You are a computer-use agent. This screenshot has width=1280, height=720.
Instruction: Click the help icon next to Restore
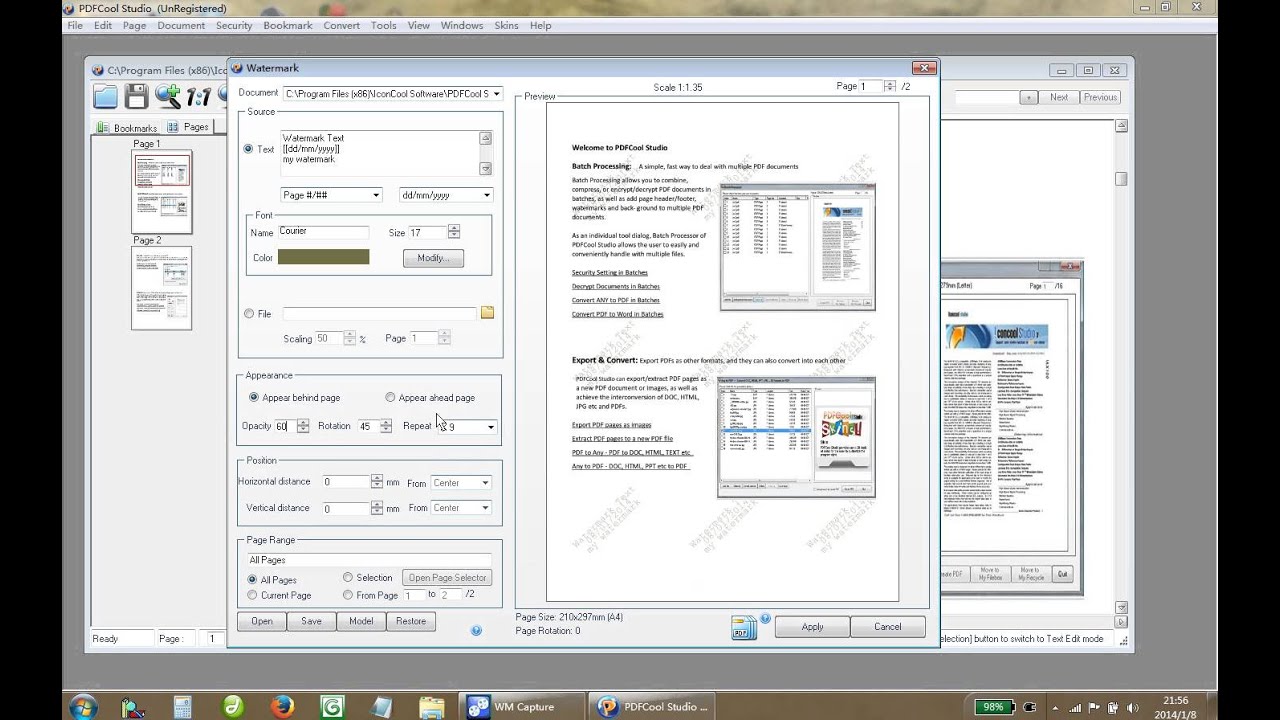click(476, 631)
